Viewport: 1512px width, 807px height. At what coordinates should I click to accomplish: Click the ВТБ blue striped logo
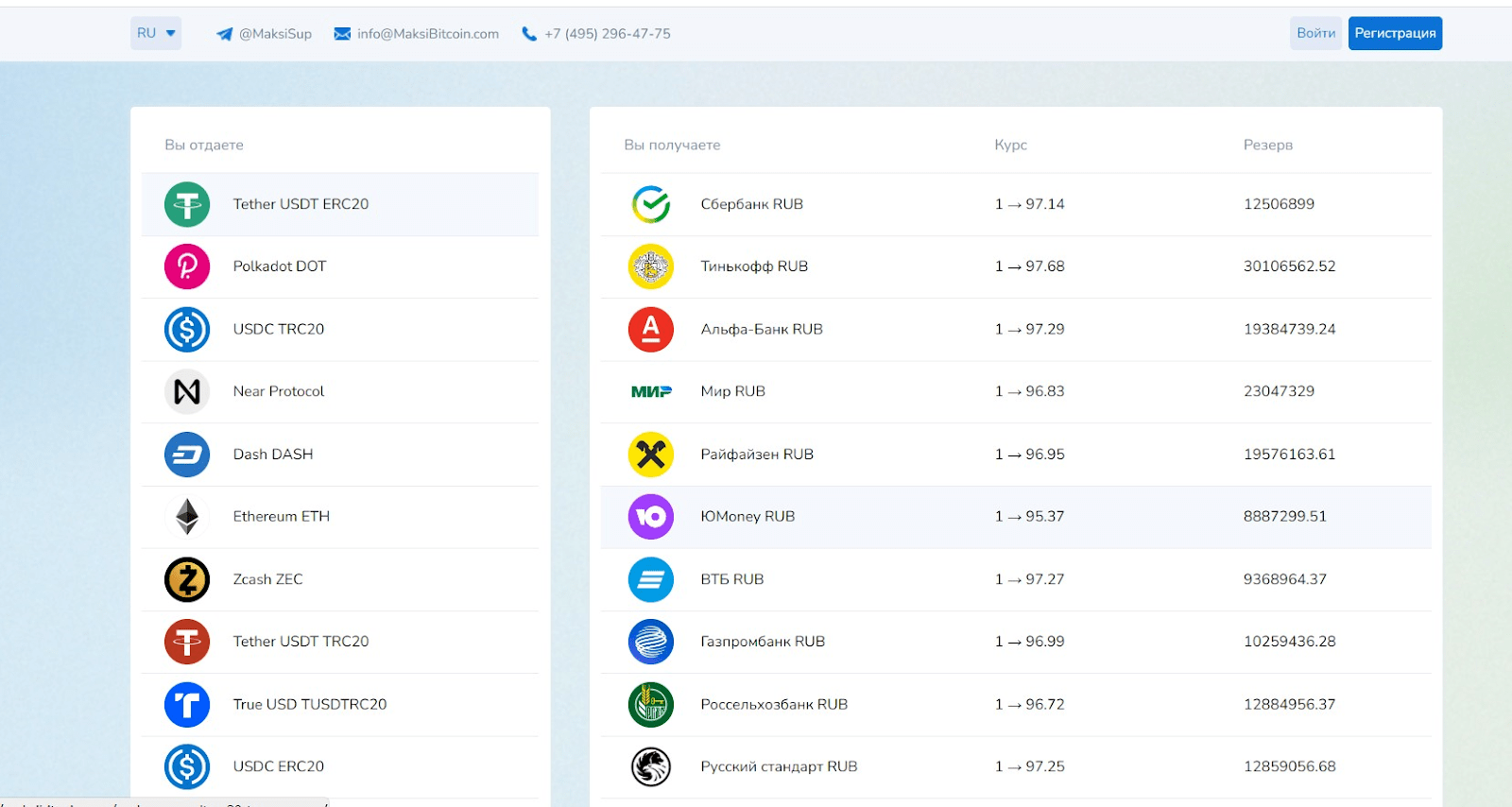pos(651,579)
